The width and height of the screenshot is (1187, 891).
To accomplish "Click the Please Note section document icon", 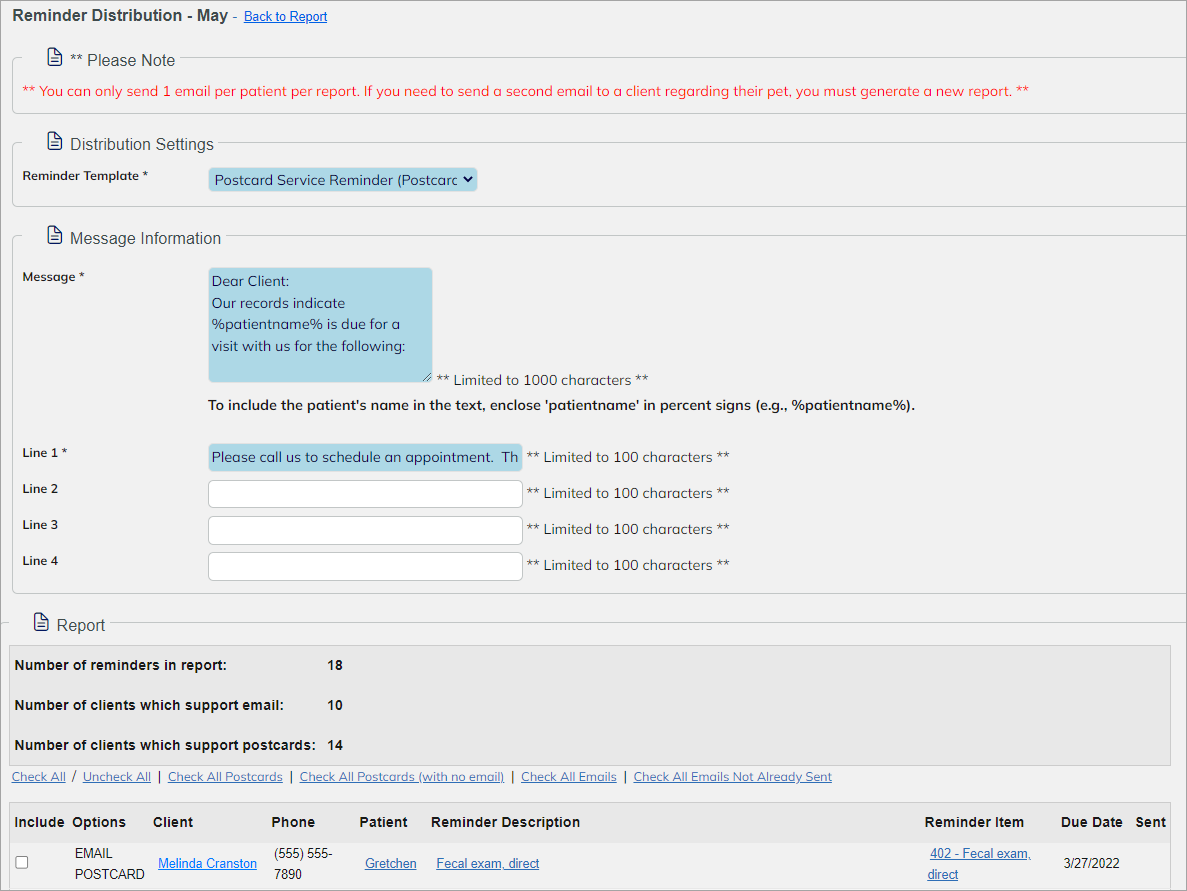I will pyautogui.click(x=55, y=58).
